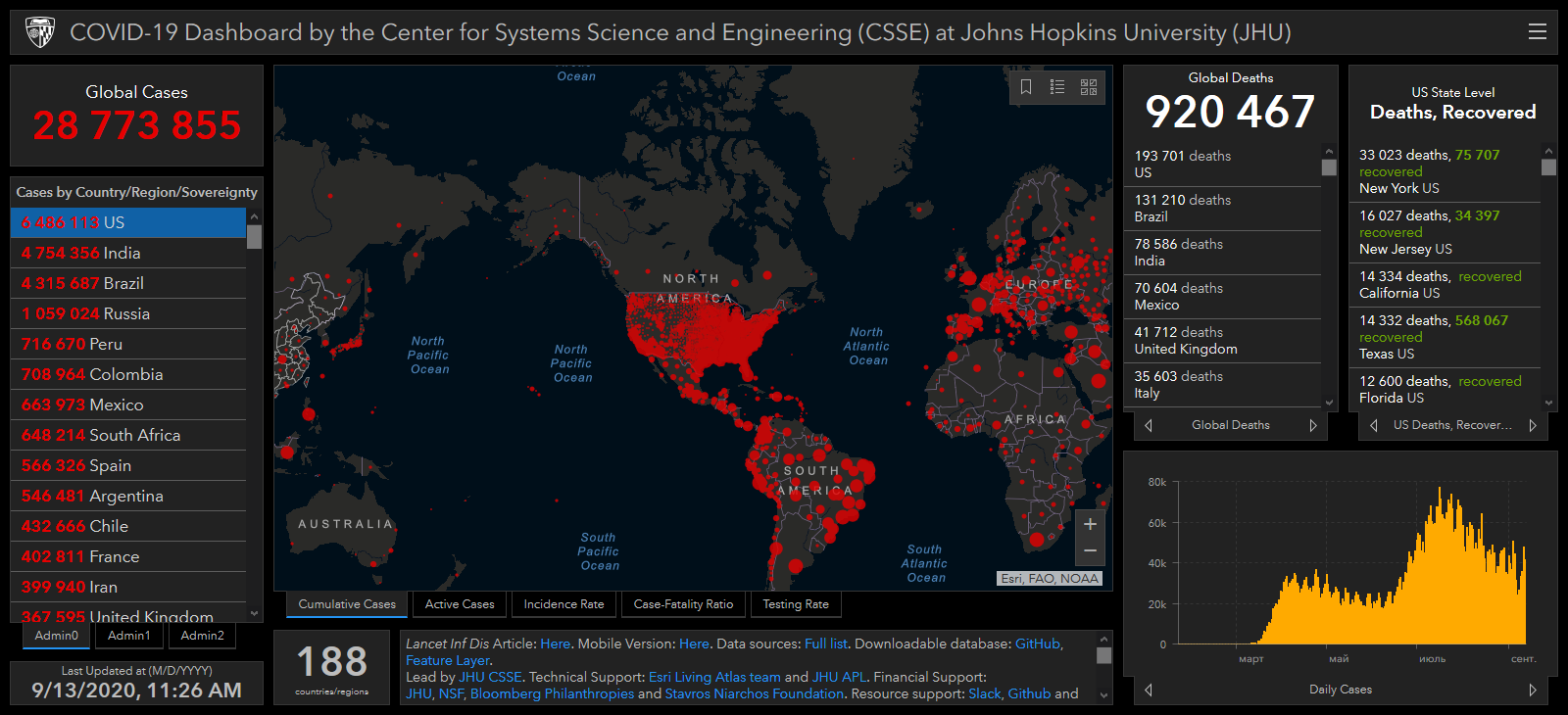Switch to Case-Fatality Ratio tab
The height and width of the screenshot is (715, 1568).
[683, 604]
